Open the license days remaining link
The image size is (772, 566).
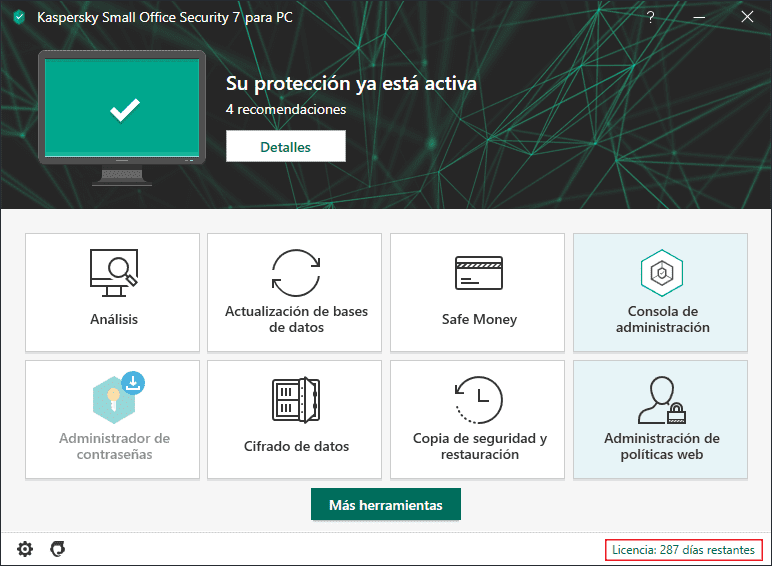pos(684,549)
